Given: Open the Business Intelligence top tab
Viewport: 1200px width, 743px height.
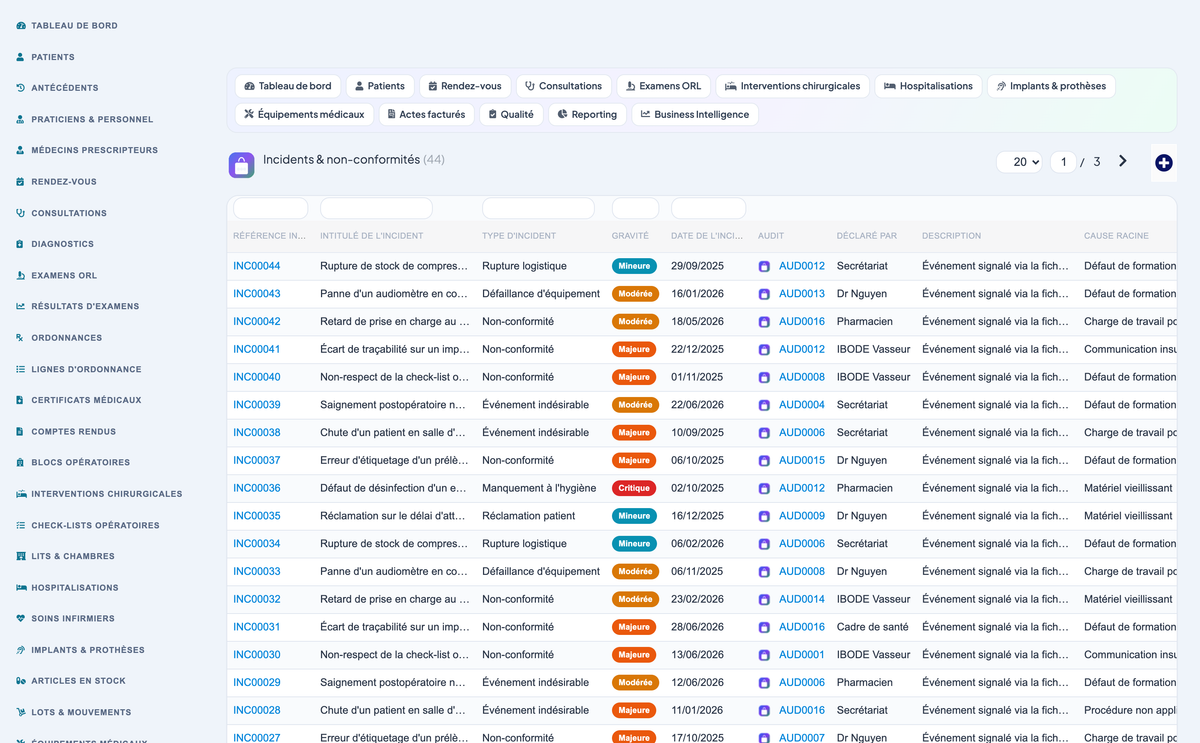Looking at the screenshot, I should click(695, 115).
